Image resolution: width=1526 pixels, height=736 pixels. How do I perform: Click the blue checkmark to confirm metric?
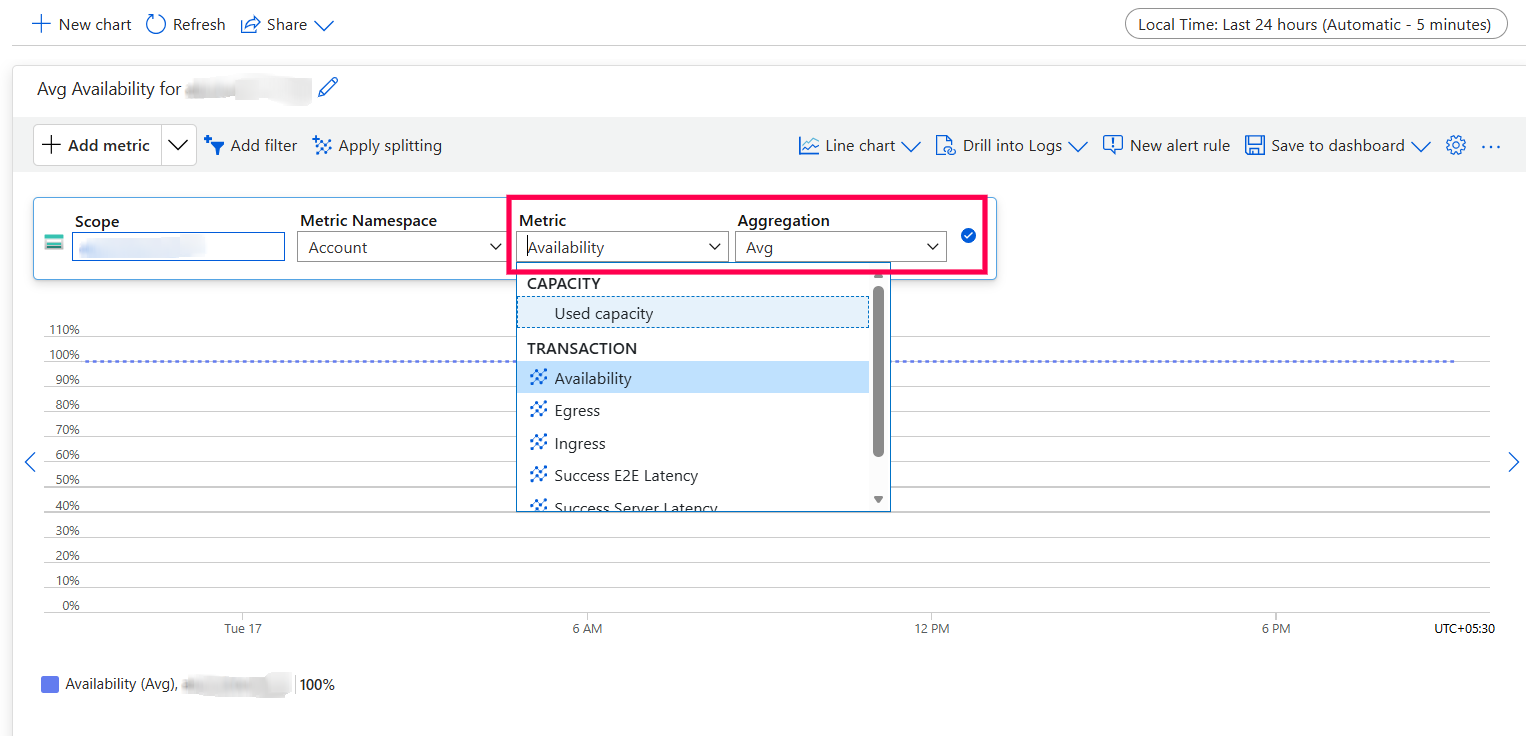click(968, 235)
